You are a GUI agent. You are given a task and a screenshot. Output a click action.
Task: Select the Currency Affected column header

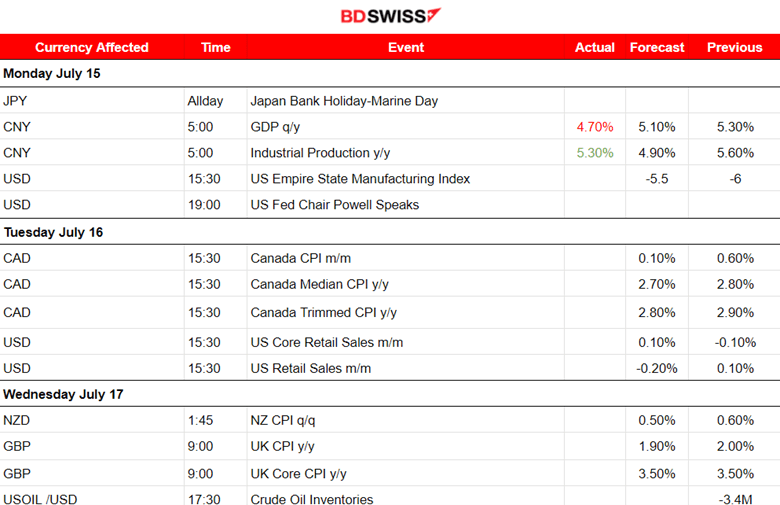pyautogui.click(x=91, y=47)
